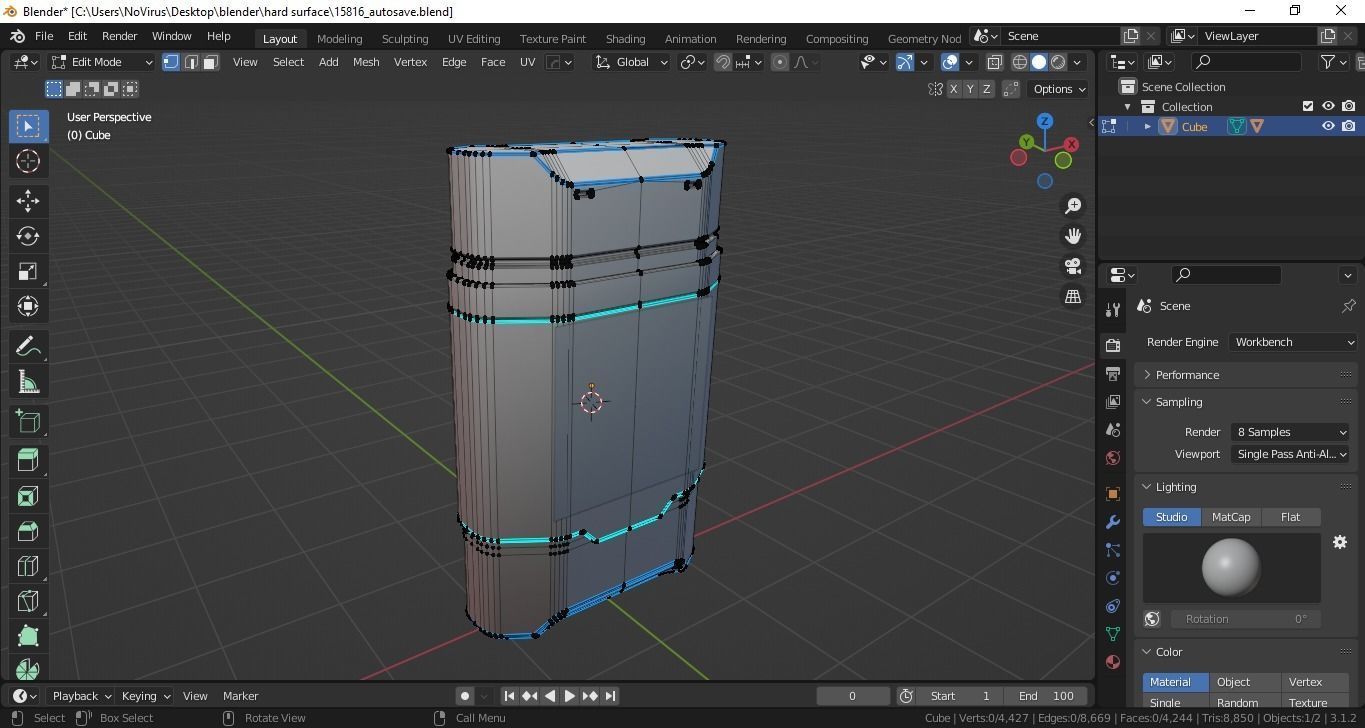Open the Global orientation dropdown

[631, 62]
